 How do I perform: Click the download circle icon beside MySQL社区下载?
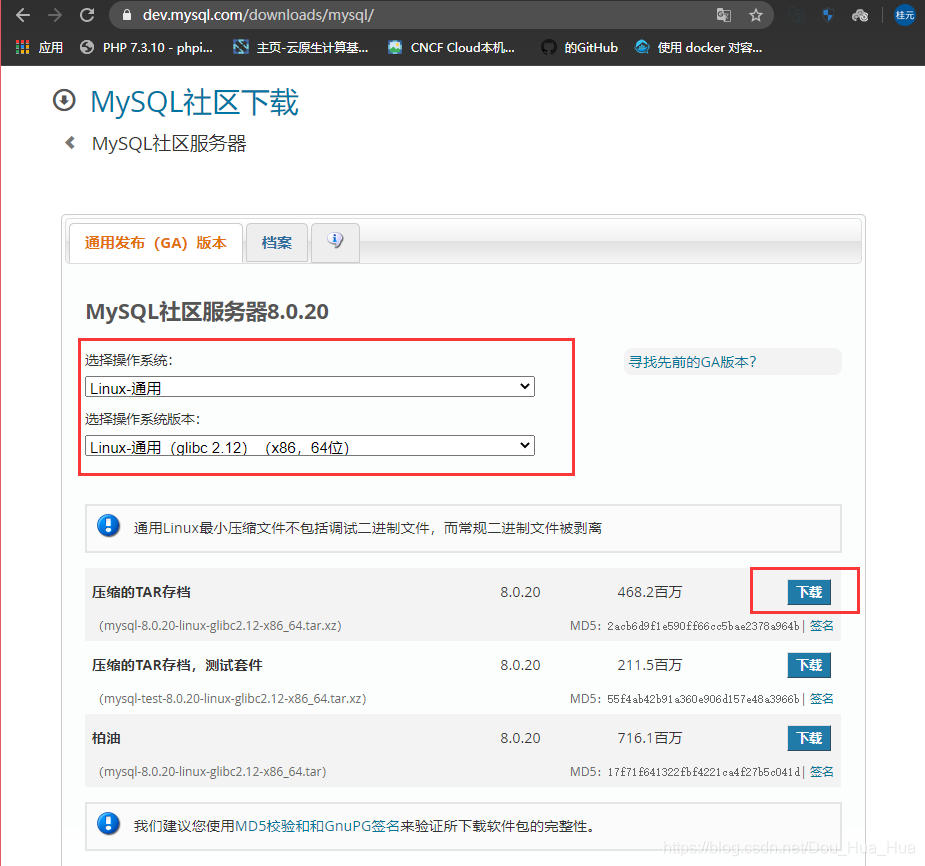(x=64, y=100)
